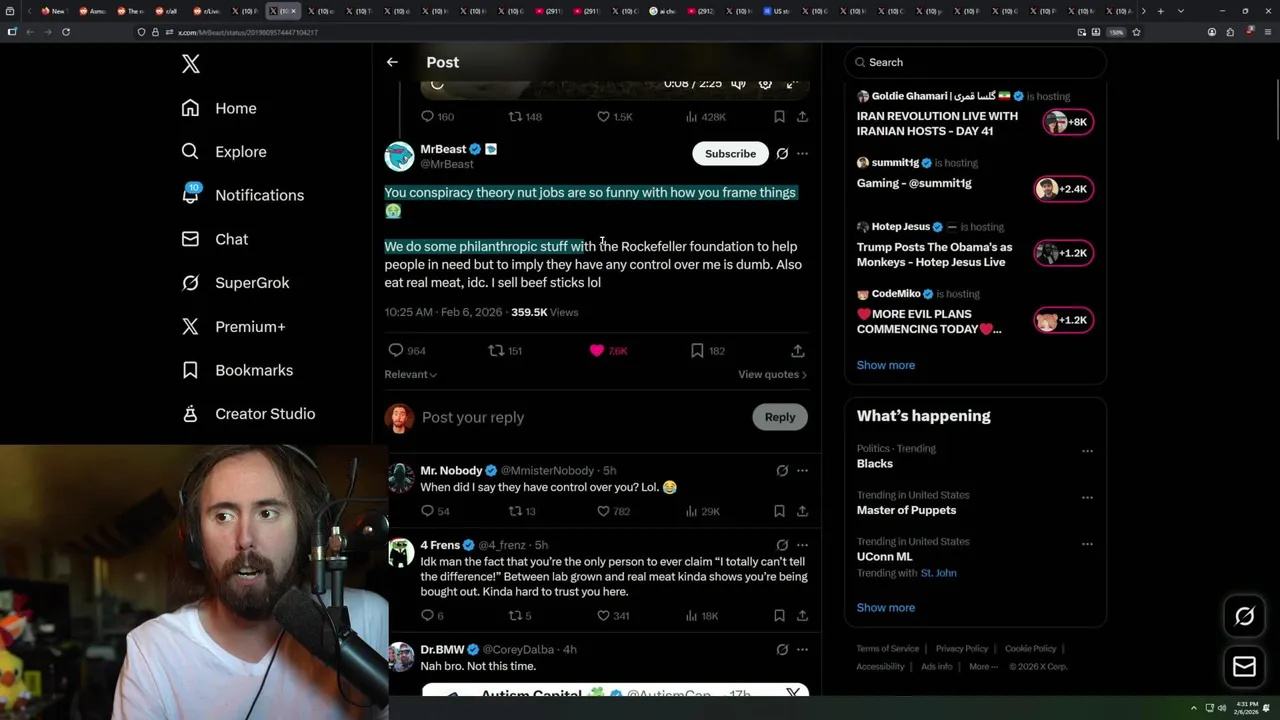Reload the browser page

click(66, 32)
